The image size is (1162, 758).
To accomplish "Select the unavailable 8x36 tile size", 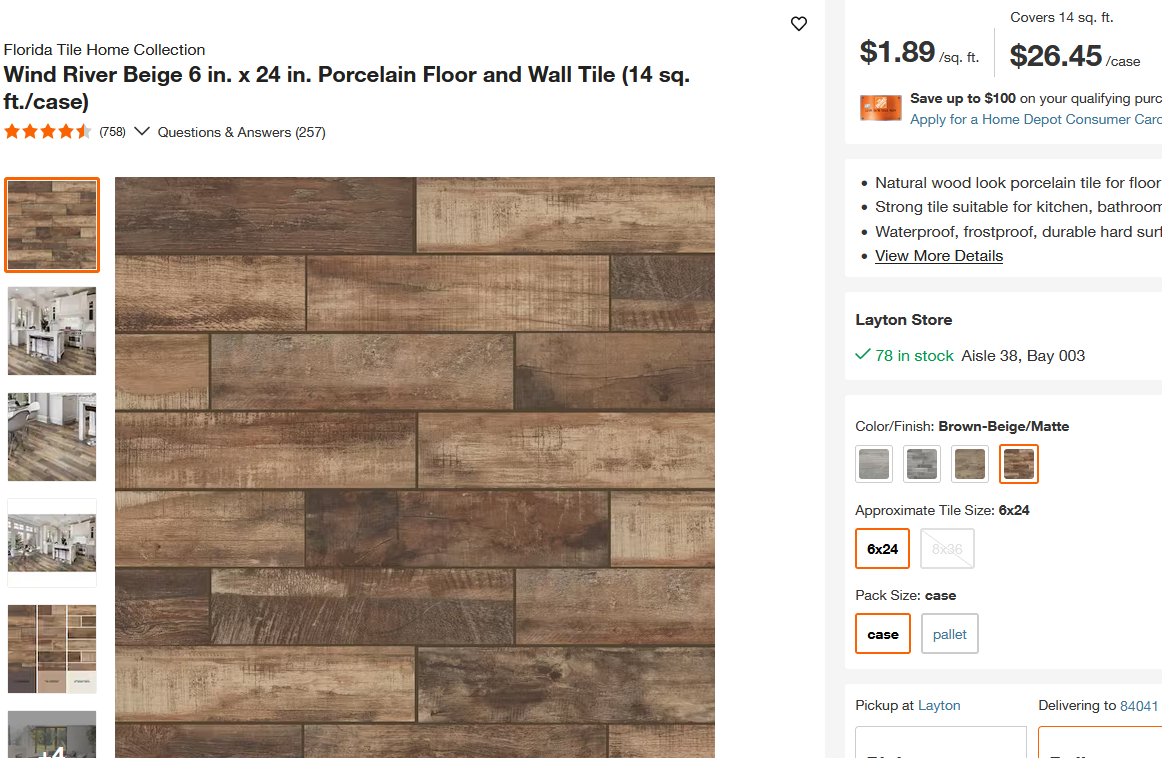I will [x=947, y=549].
